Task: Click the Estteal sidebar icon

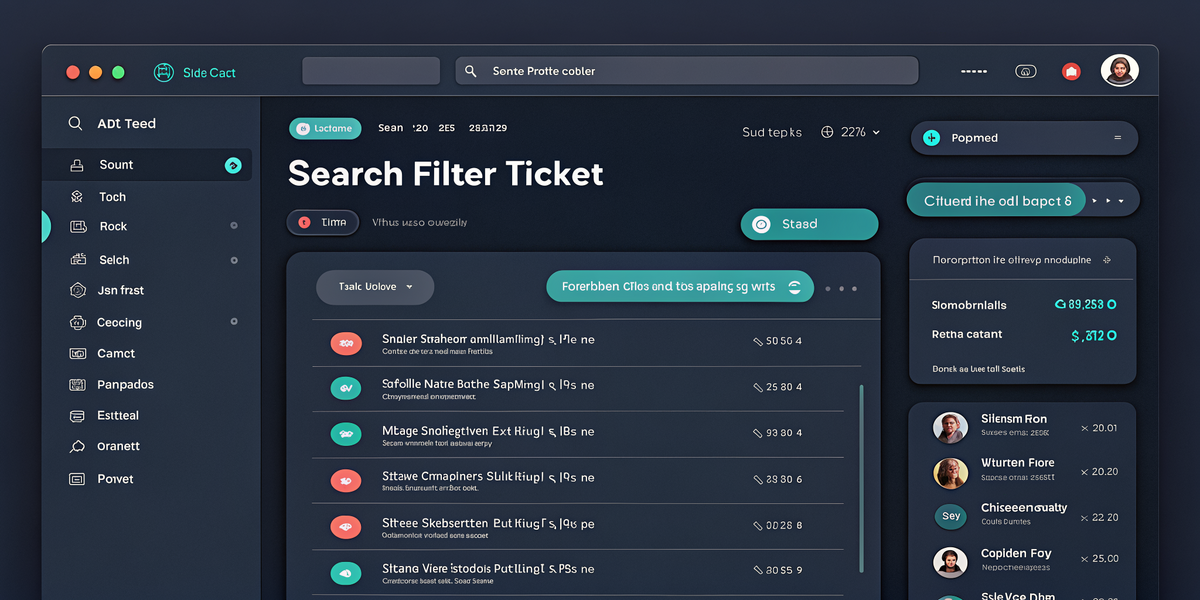Action: coord(77,415)
